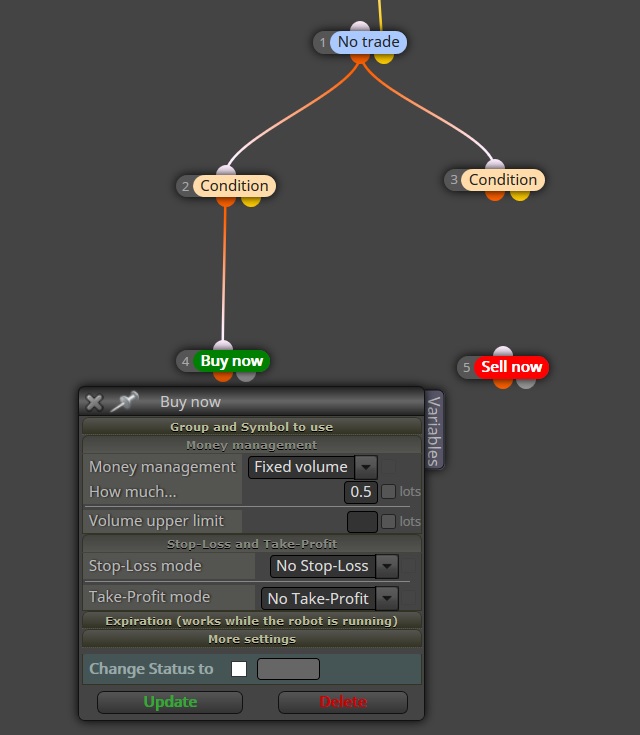Open the Variables side tab
Viewport: 640px width, 735px height.
434,430
